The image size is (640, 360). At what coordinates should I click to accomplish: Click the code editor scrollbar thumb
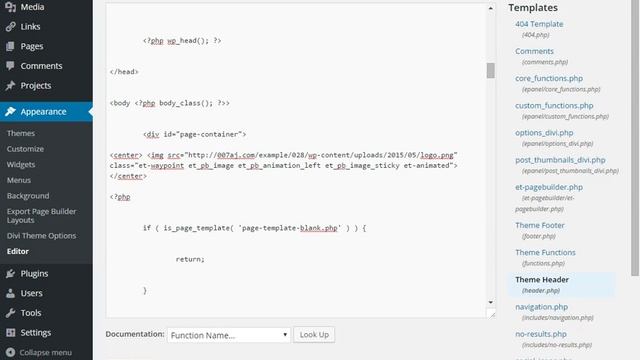491,70
